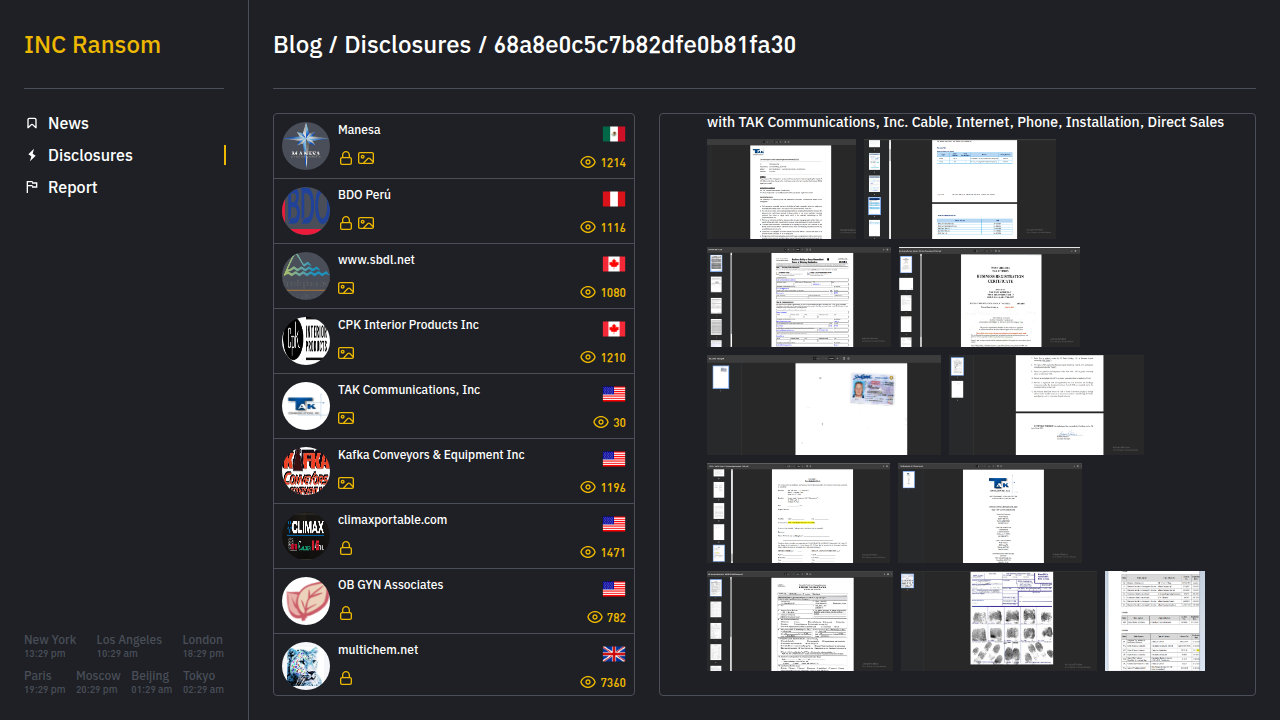The image size is (1280, 720).
Task: Open the first document thumbnail in preview panel
Action: coord(781,190)
